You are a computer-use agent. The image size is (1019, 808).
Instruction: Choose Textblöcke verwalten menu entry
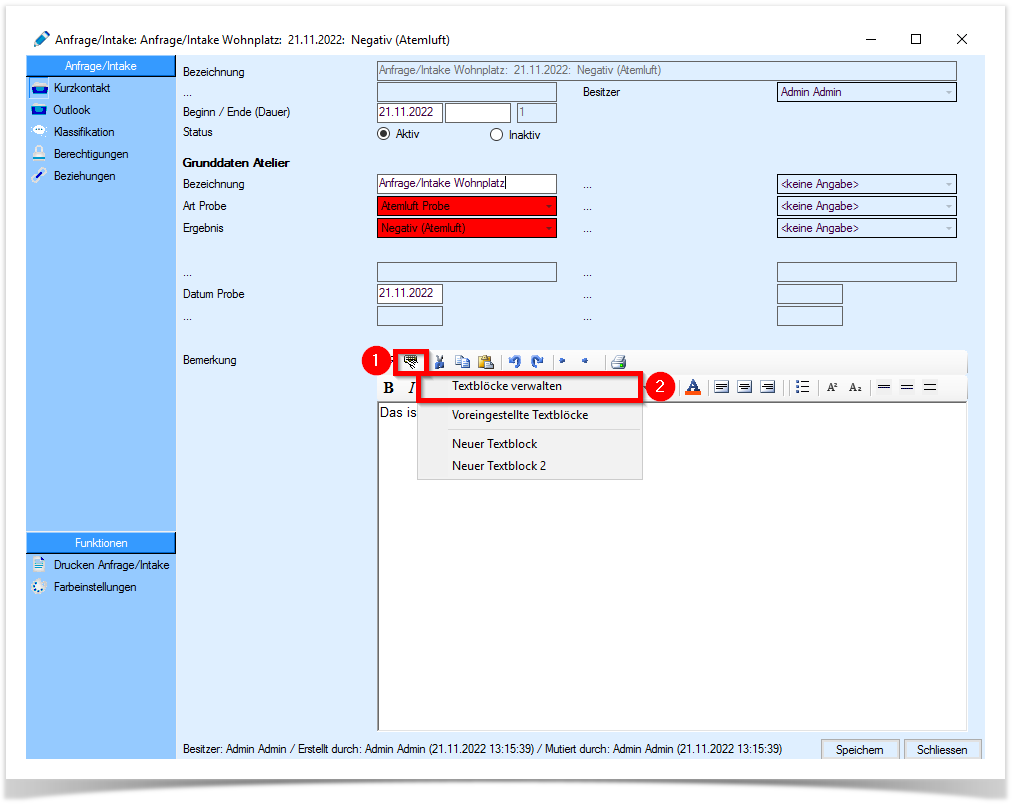[530, 386]
